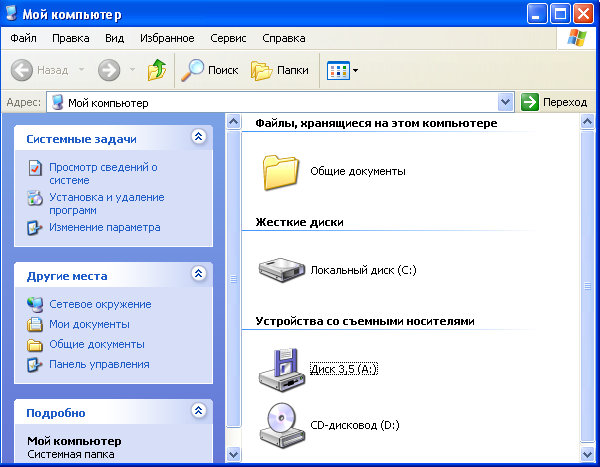Click the right pane scrollbar down arrow
This screenshot has height=467, width=600.
coord(587,454)
